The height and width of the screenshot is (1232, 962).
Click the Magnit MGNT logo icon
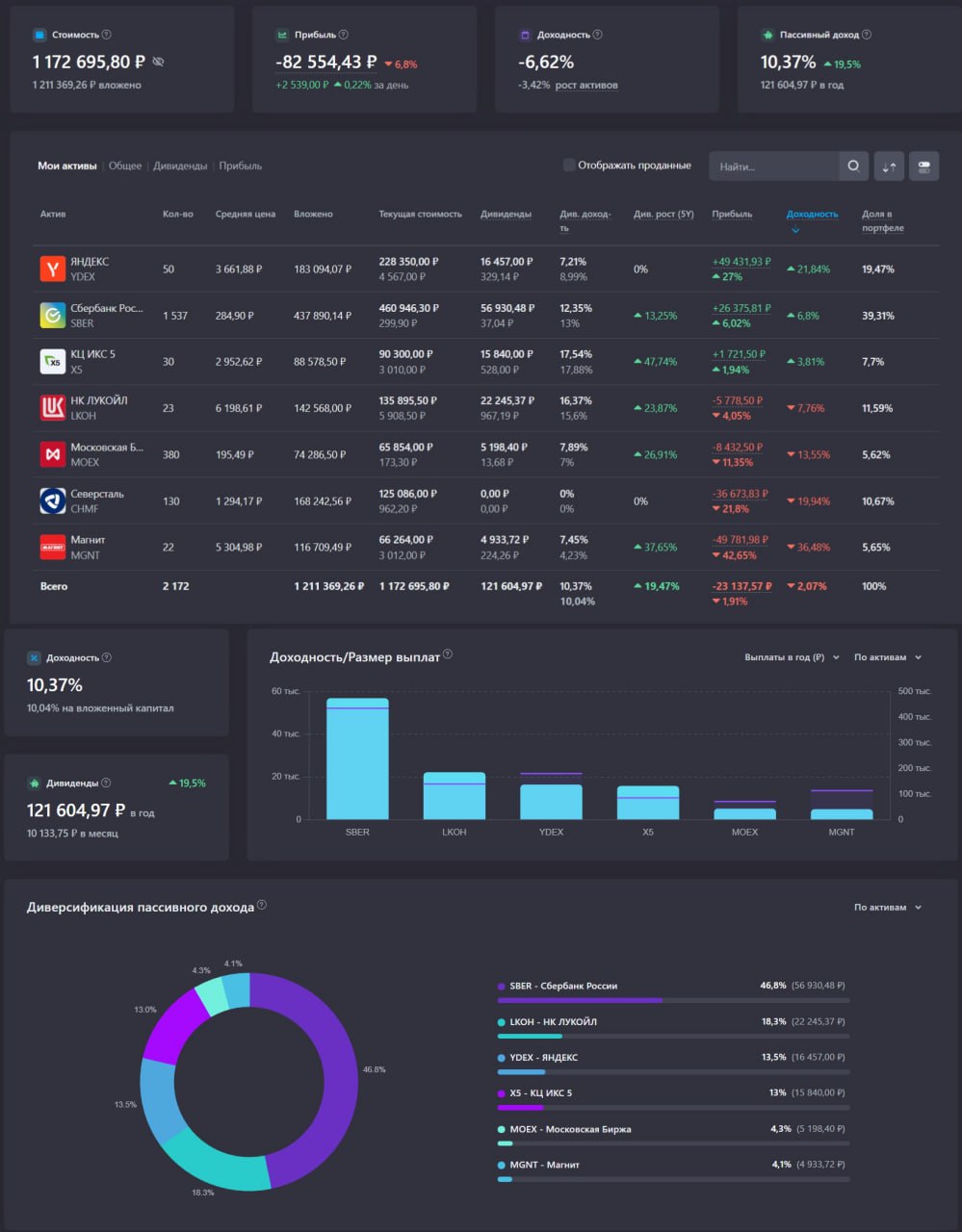pyautogui.click(x=52, y=547)
